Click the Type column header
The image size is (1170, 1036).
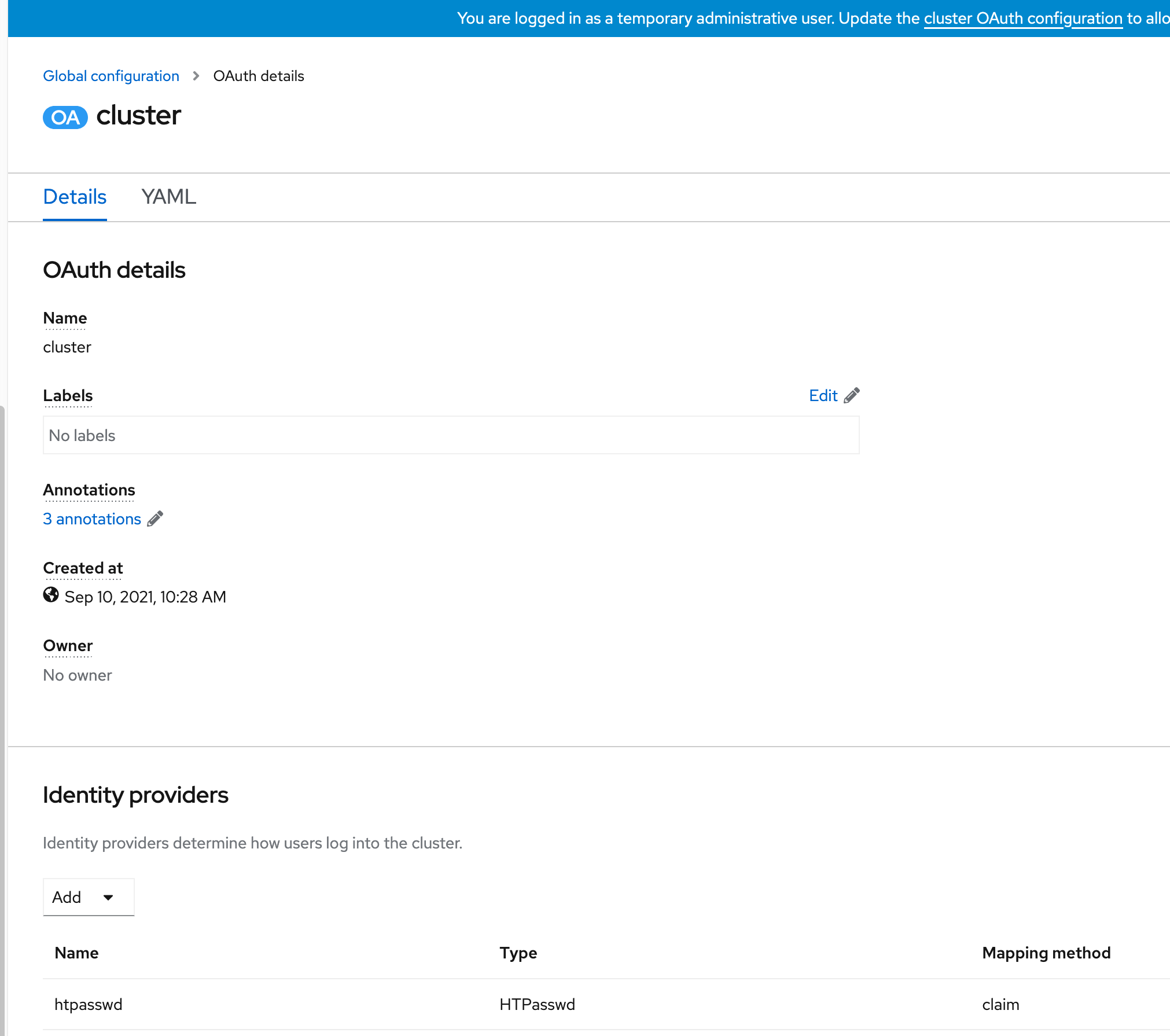518,953
